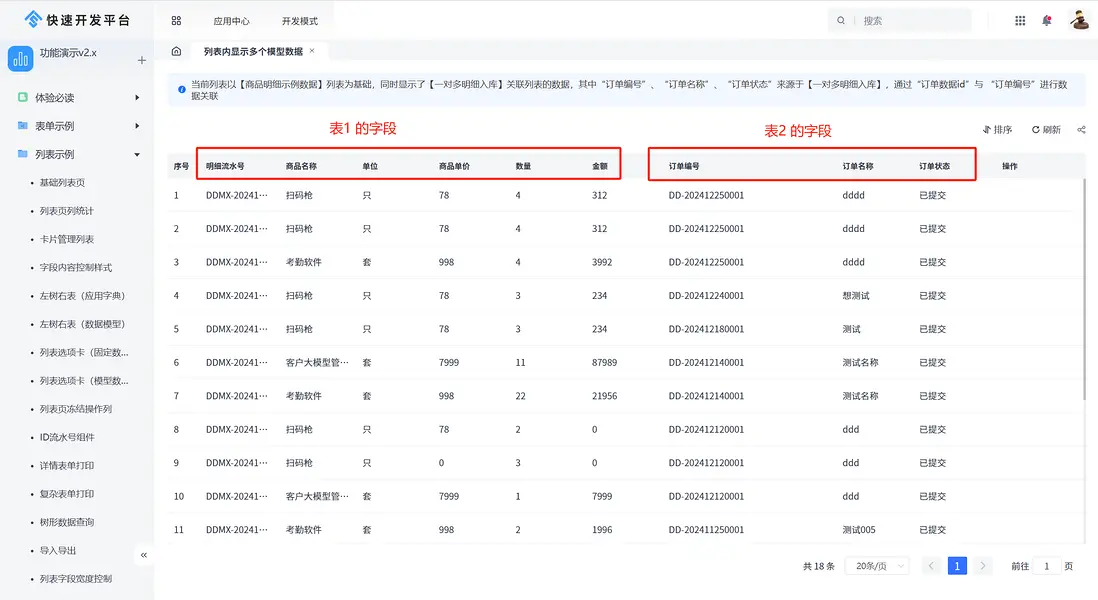Image resolution: width=1098 pixels, height=600 pixels.
Task: Click the 订单名称 column header
Action: [x=858, y=166]
